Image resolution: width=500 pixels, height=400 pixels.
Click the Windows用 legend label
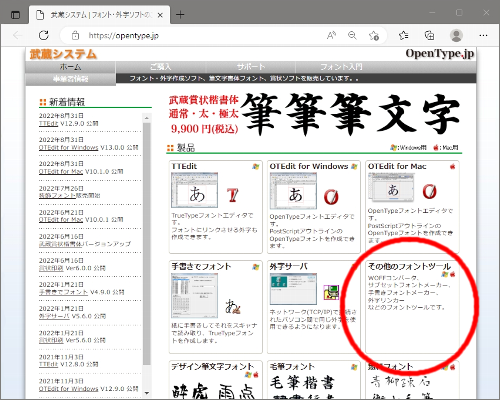click(x=408, y=147)
